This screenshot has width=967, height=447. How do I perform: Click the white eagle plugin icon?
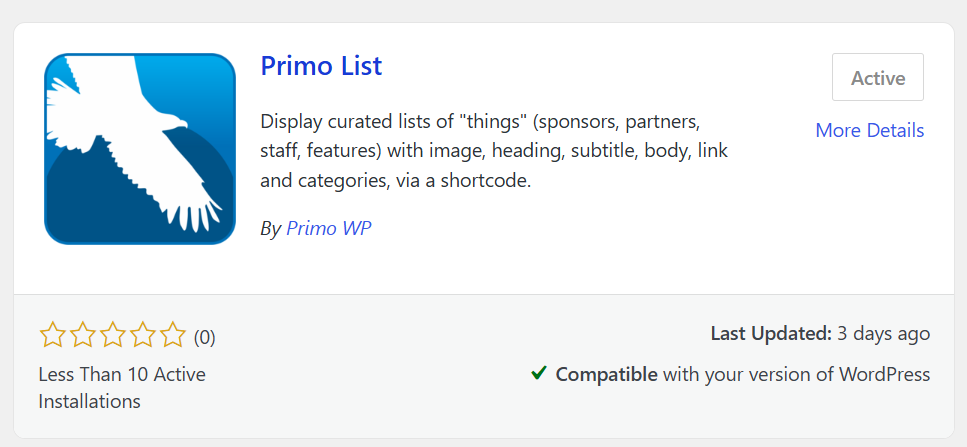click(x=140, y=149)
